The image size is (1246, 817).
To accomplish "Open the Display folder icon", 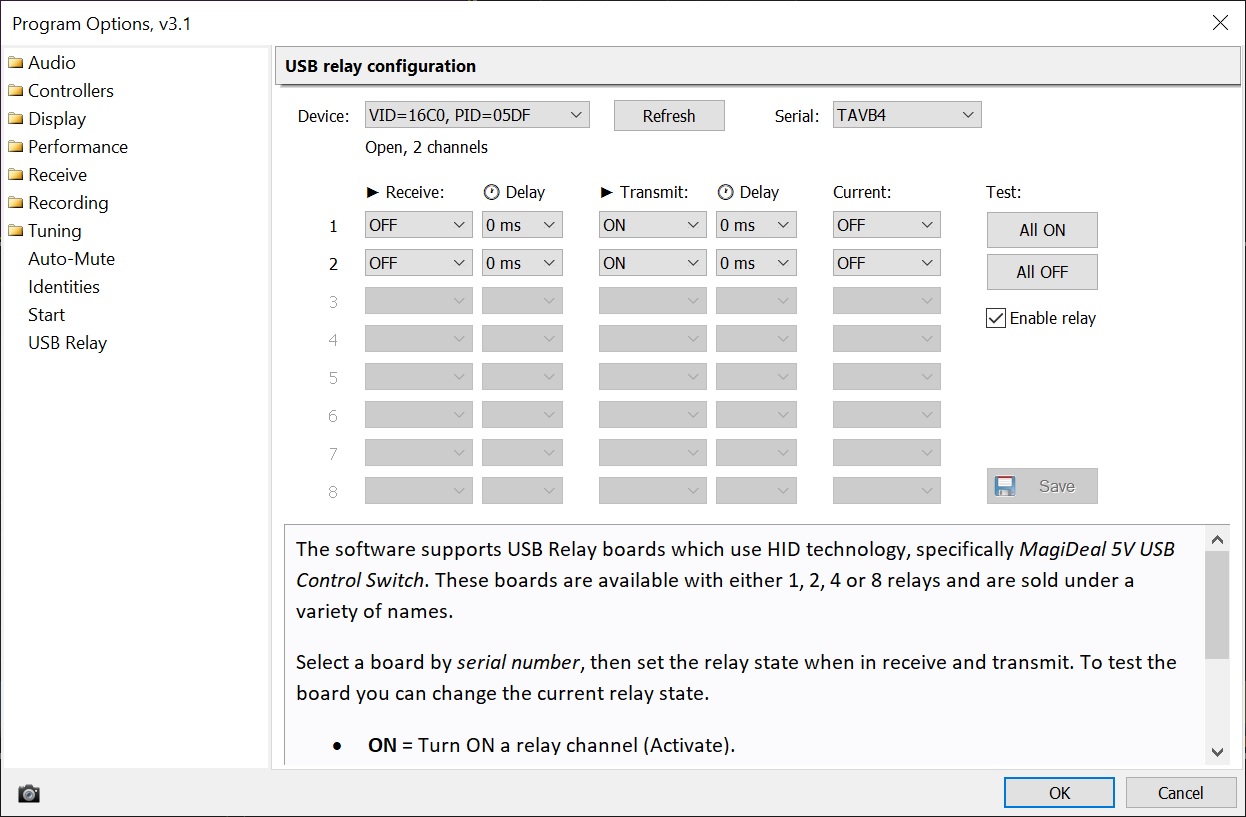I will pyautogui.click(x=15, y=119).
